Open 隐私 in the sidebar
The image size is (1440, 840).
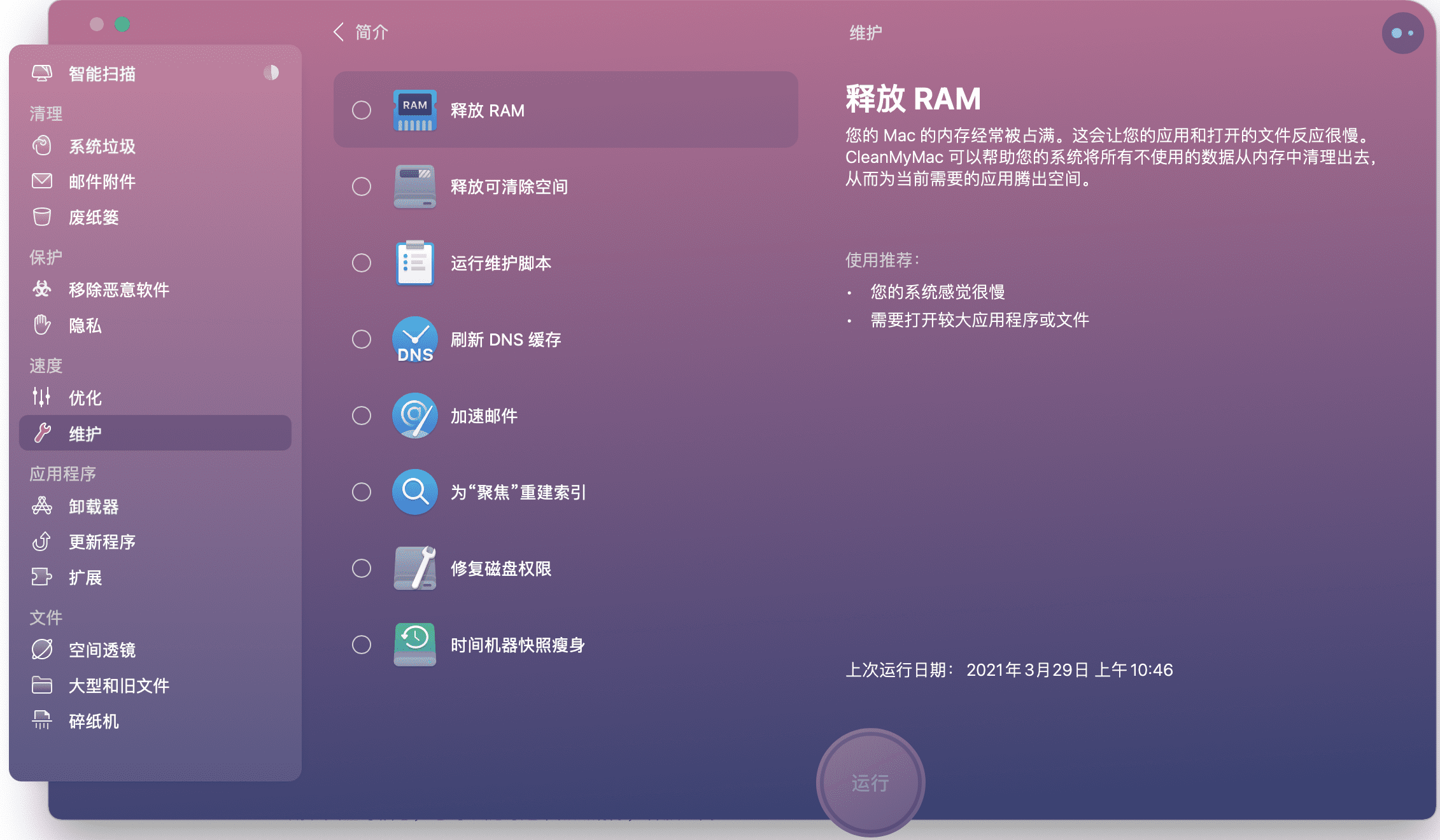(155, 325)
